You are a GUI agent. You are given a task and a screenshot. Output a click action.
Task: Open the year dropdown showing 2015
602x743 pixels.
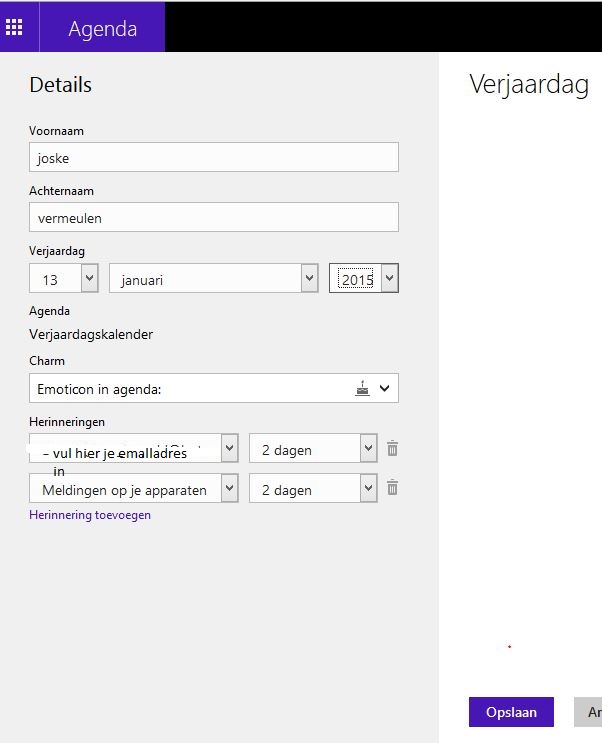364,278
